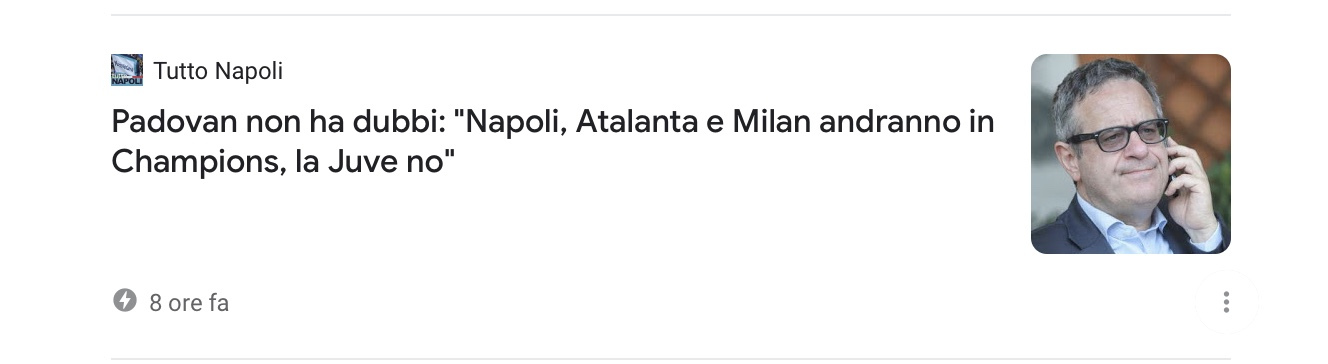Viewport: 1328px width, 364px height.
Task: Open the three-dot more options menu
Action: (x=1226, y=302)
